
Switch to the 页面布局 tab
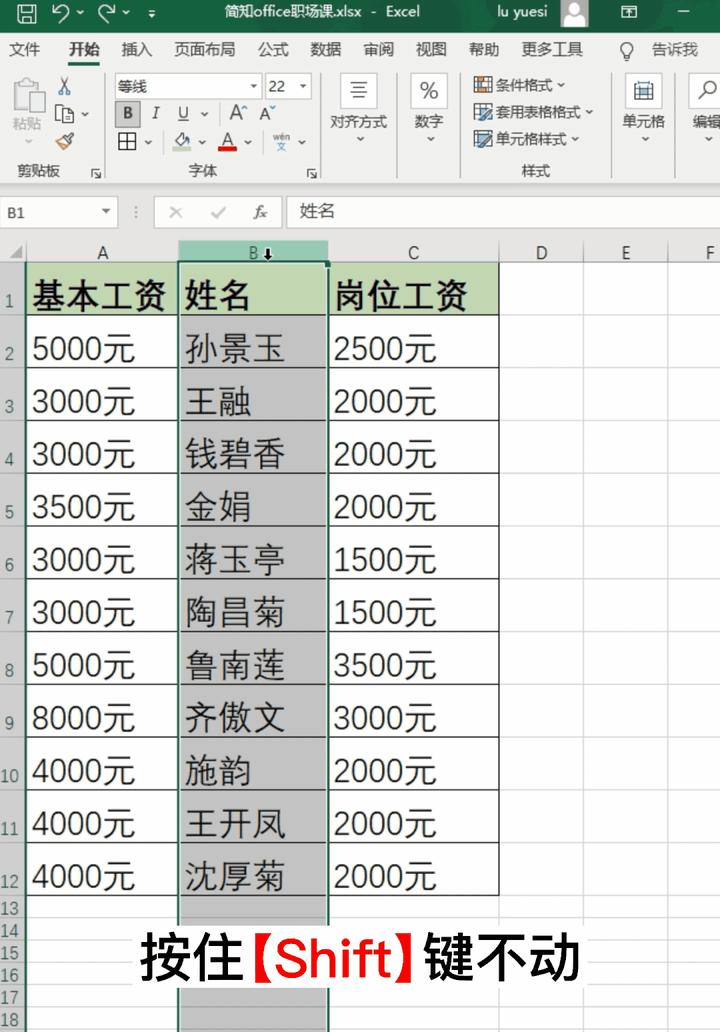[x=205, y=49]
